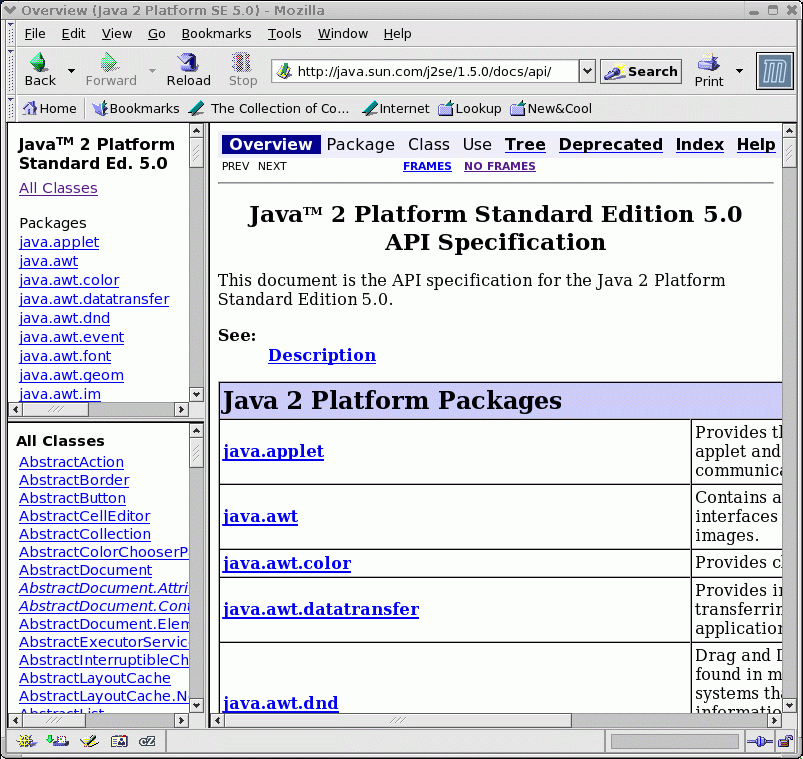Image resolution: width=803 pixels, height=759 pixels.
Task: Click the Help link in API navbar
Action: [x=756, y=144]
